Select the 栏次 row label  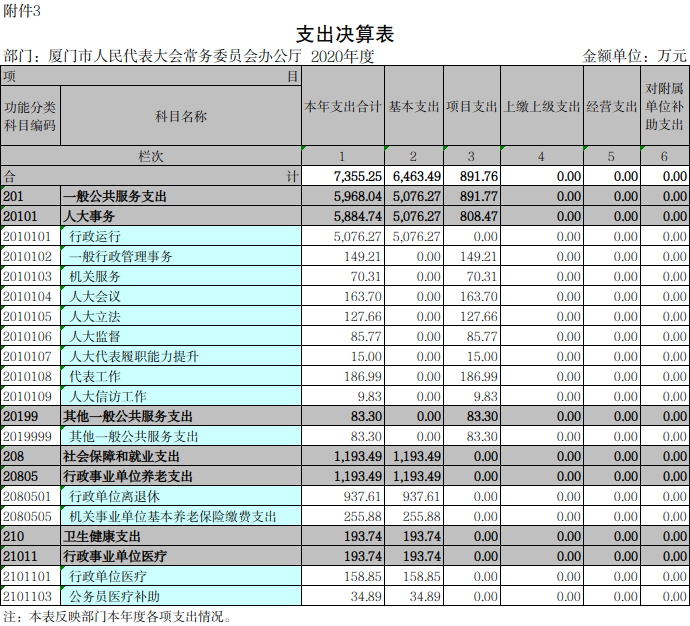click(x=150, y=156)
